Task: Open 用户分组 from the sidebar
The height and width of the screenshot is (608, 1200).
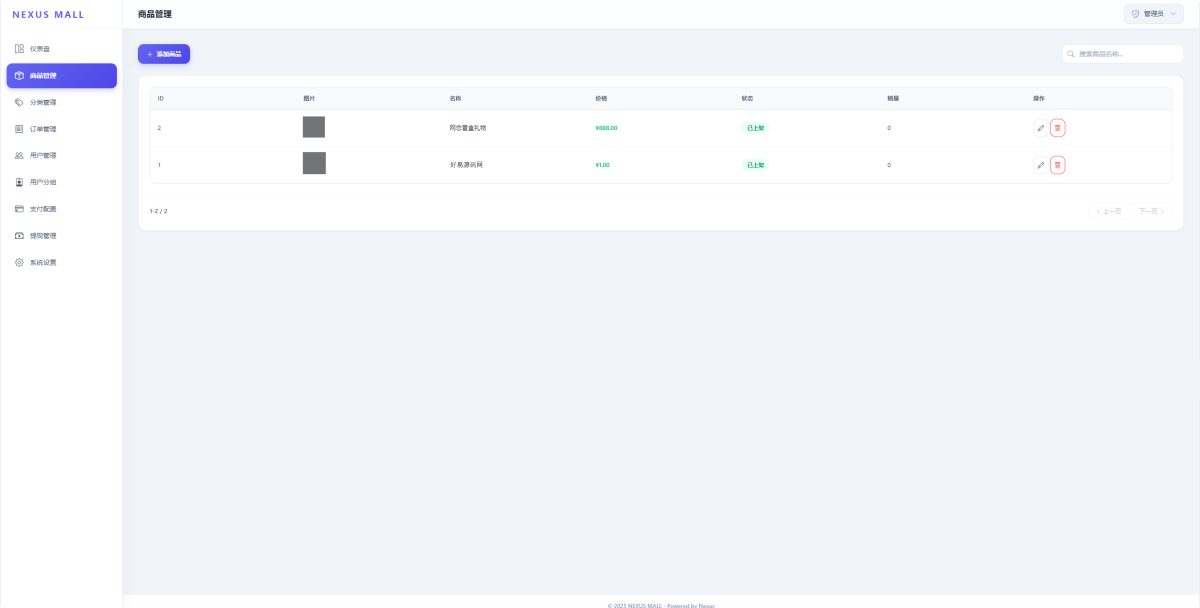Action: pyautogui.click(x=61, y=182)
